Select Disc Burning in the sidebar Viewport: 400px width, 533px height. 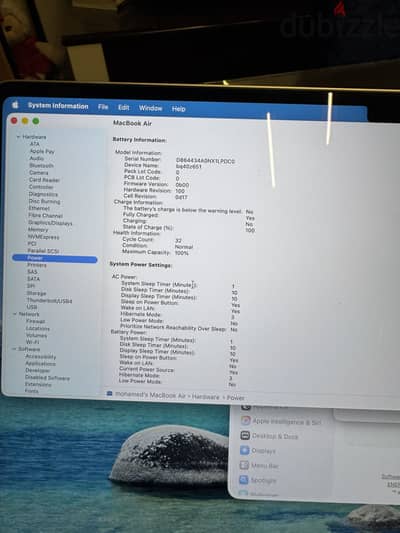coord(44,201)
